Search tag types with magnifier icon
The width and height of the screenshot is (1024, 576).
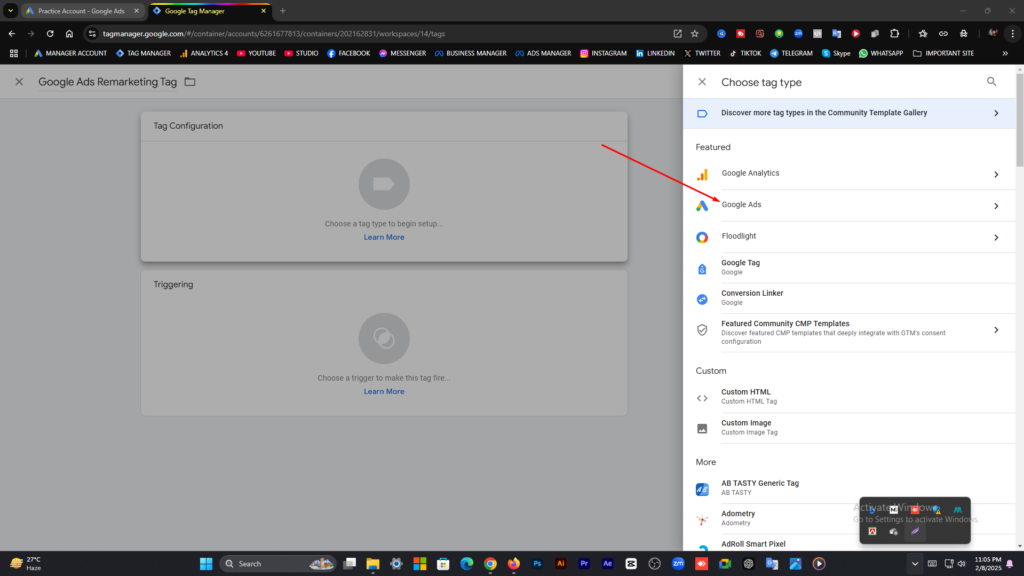coord(991,82)
